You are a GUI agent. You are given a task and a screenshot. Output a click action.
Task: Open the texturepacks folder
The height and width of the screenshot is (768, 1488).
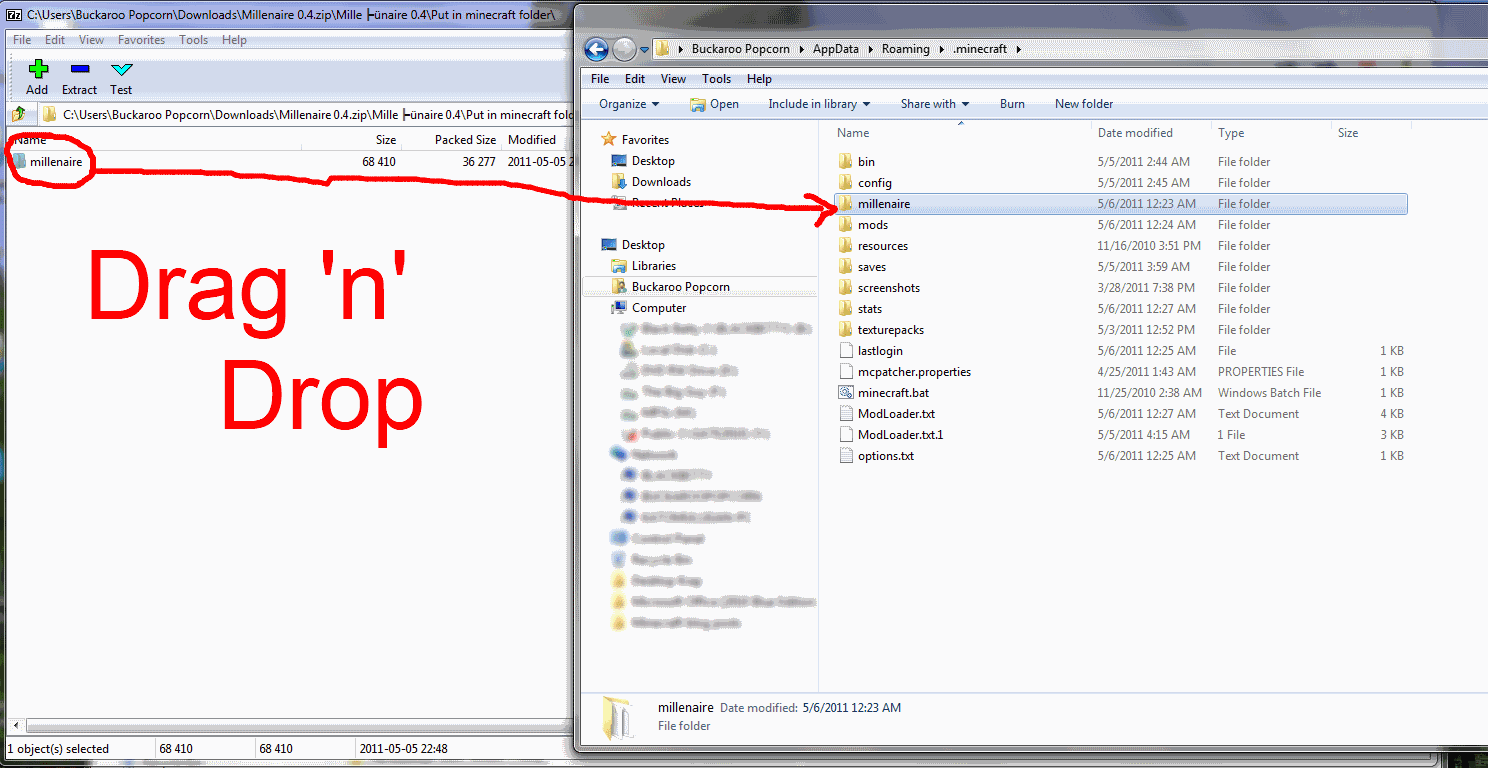point(889,329)
